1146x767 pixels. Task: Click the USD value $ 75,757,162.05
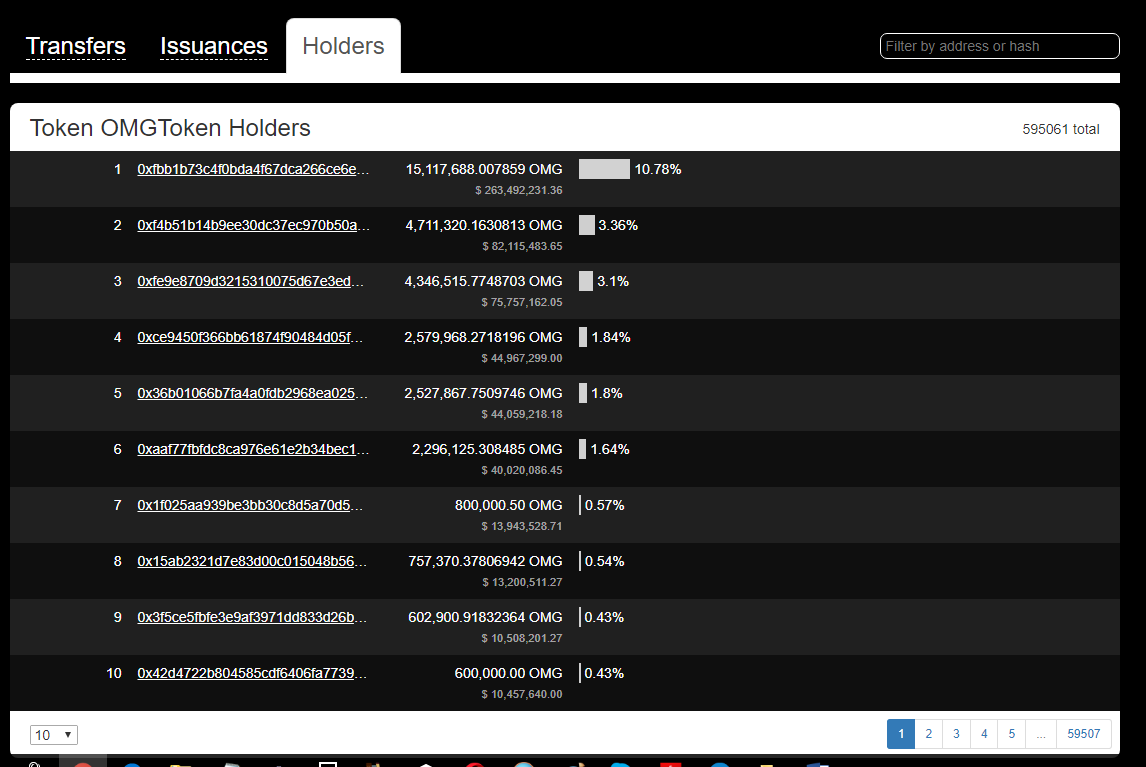coord(522,302)
